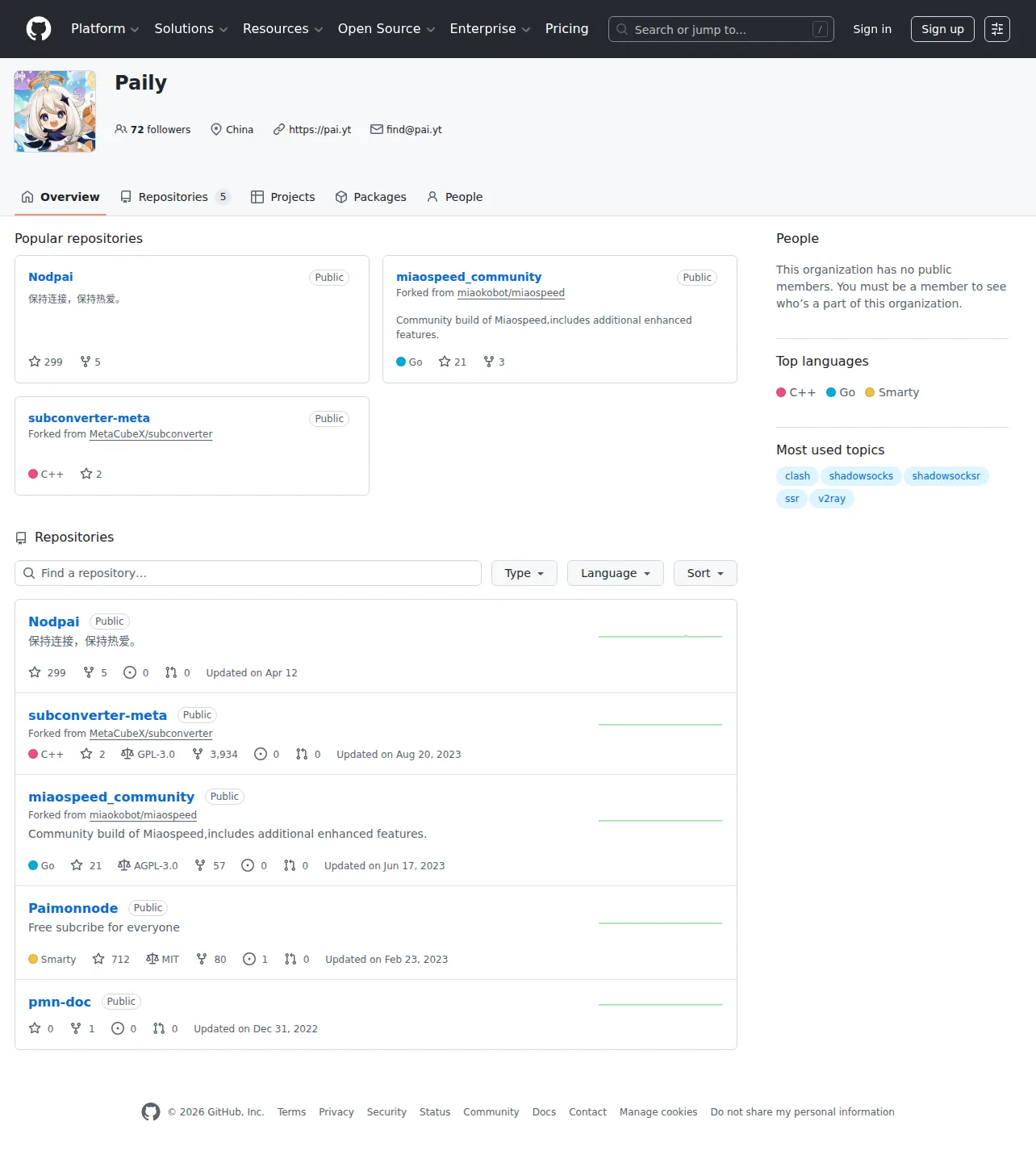Viewport: 1036px width, 1155px height.
Task: Click the Search or jump to field
Action: click(721, 29)
